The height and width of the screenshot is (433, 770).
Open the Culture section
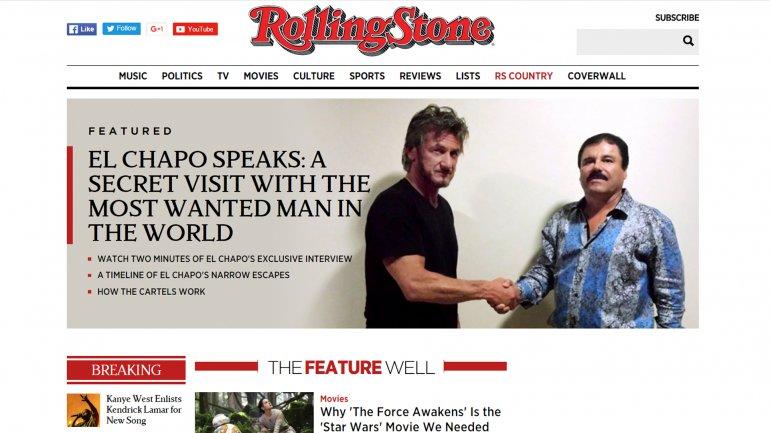point(313,76)
